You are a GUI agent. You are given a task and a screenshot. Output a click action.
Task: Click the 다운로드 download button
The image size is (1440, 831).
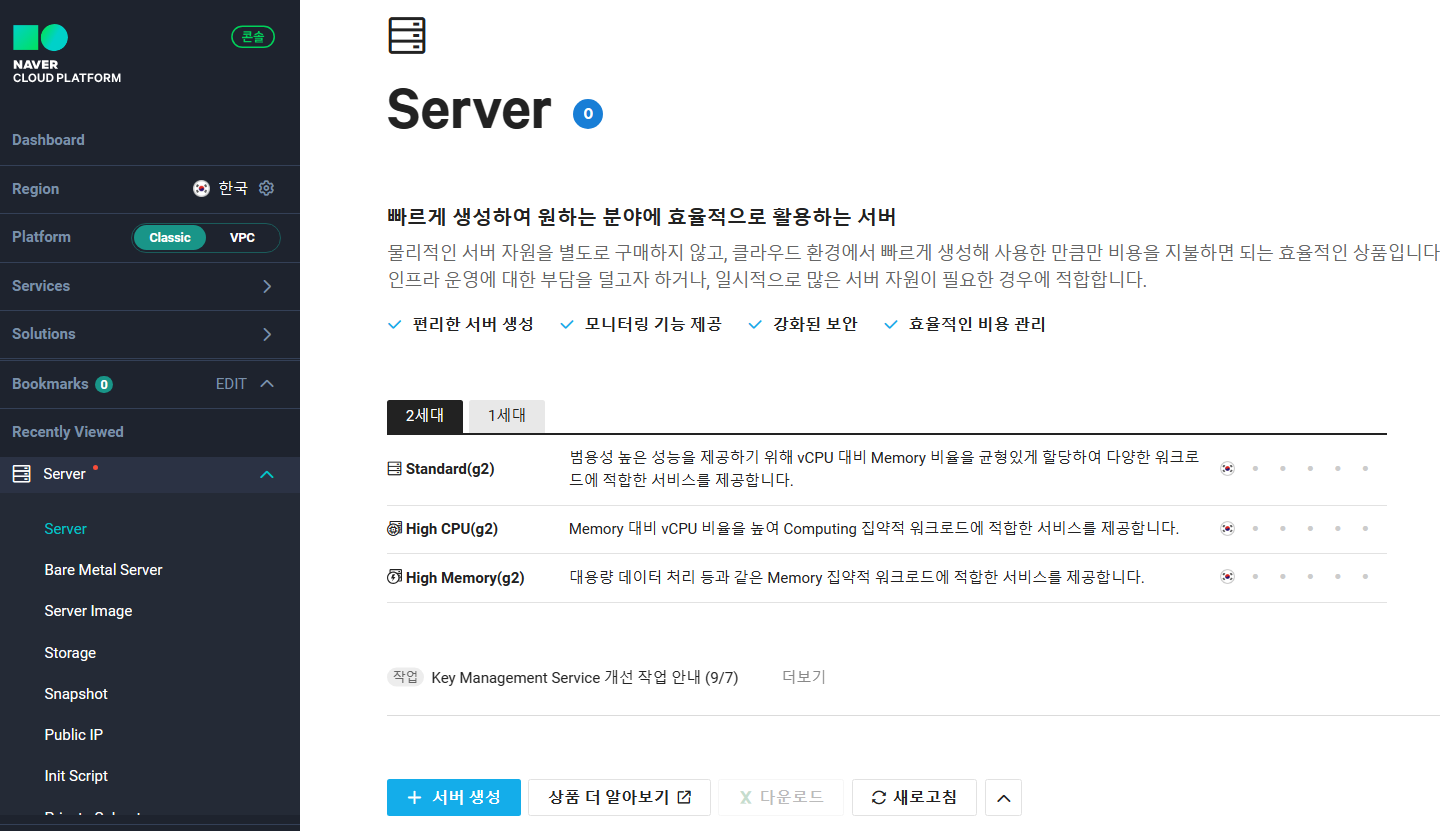pyautogui.click(x=781, y=797)
